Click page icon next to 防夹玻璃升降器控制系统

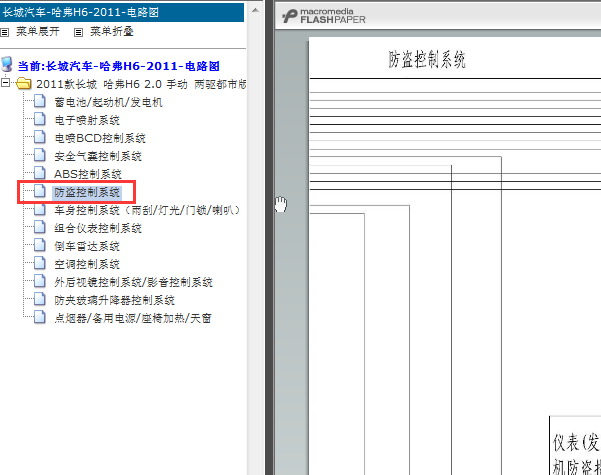[x=39, y=299]
